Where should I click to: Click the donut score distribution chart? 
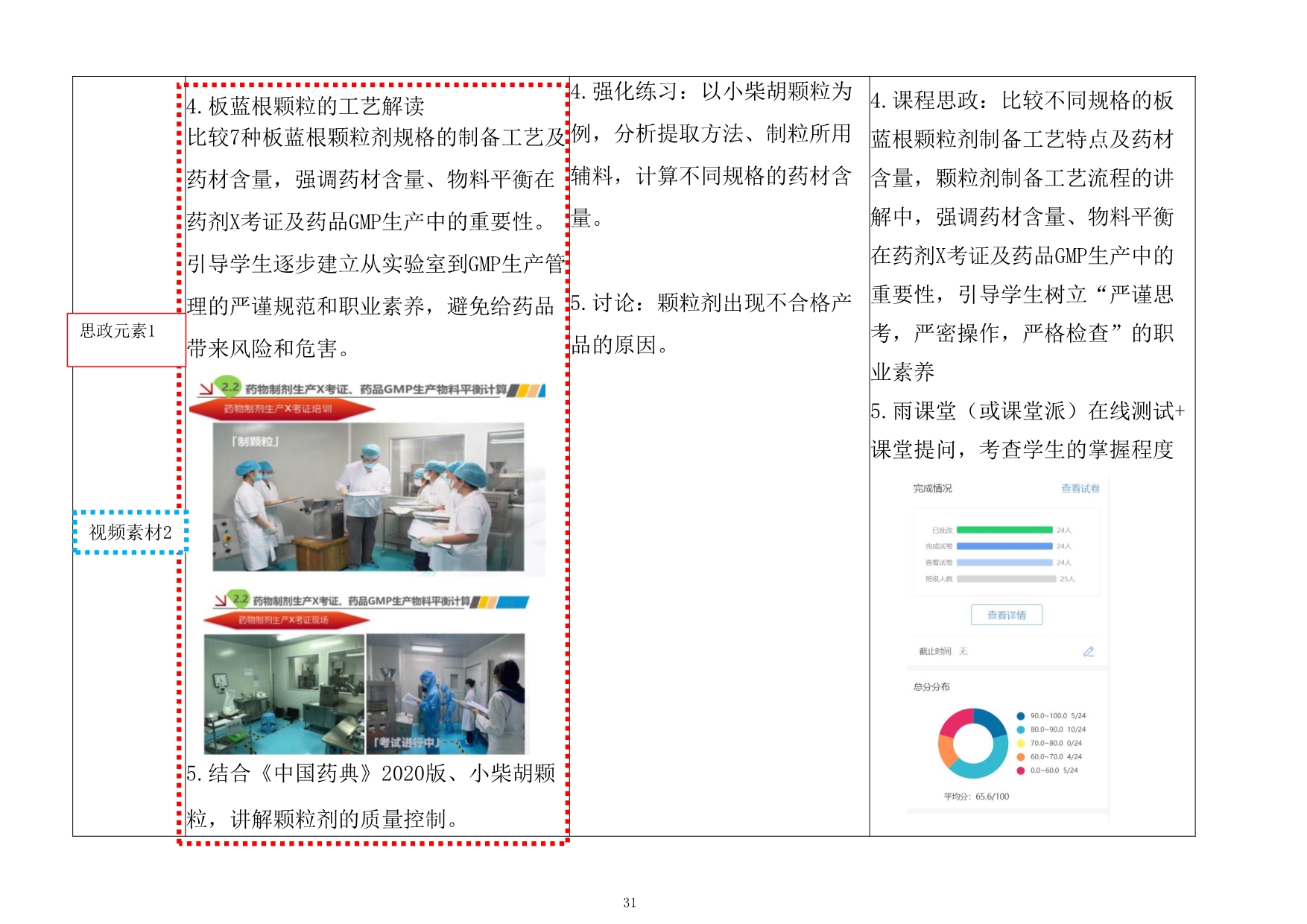(972, 743)
